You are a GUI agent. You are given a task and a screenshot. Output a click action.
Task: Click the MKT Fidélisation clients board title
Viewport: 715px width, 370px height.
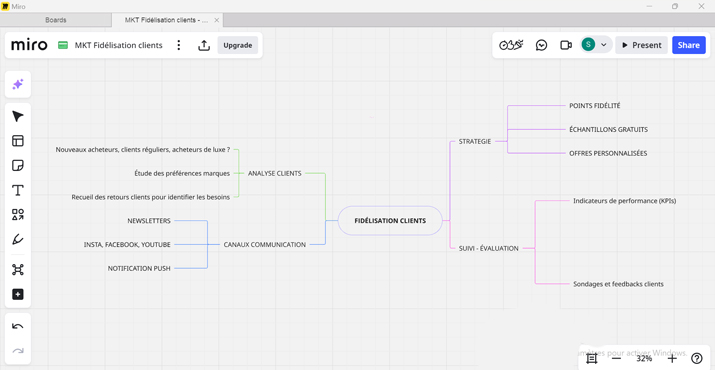tap(119, 45)
